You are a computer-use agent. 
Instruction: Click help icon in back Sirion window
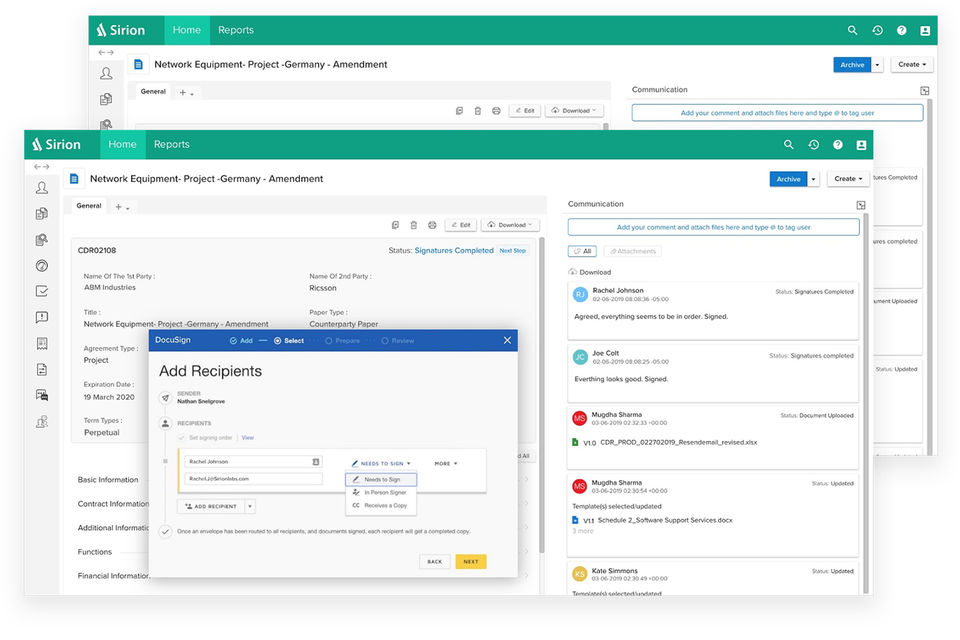(x=901, y=30)
